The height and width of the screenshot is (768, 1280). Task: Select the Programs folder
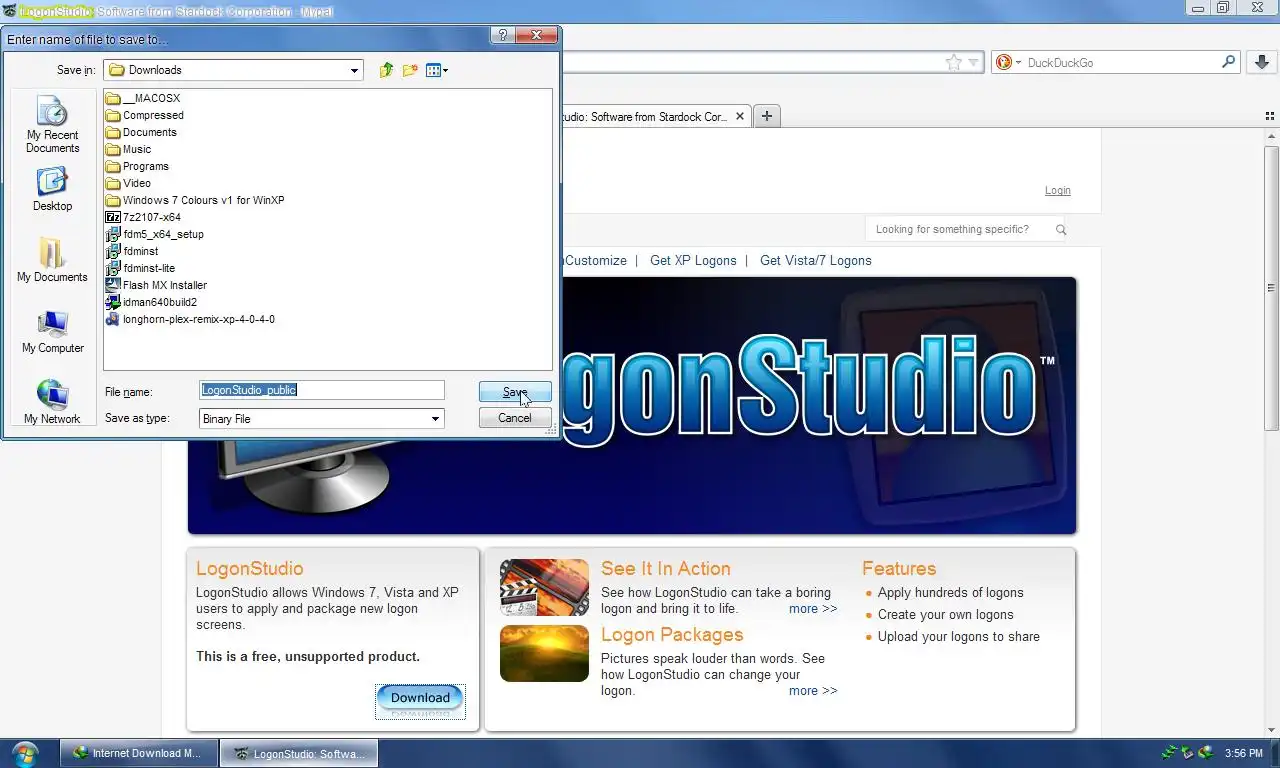click(x=137, y=166)
